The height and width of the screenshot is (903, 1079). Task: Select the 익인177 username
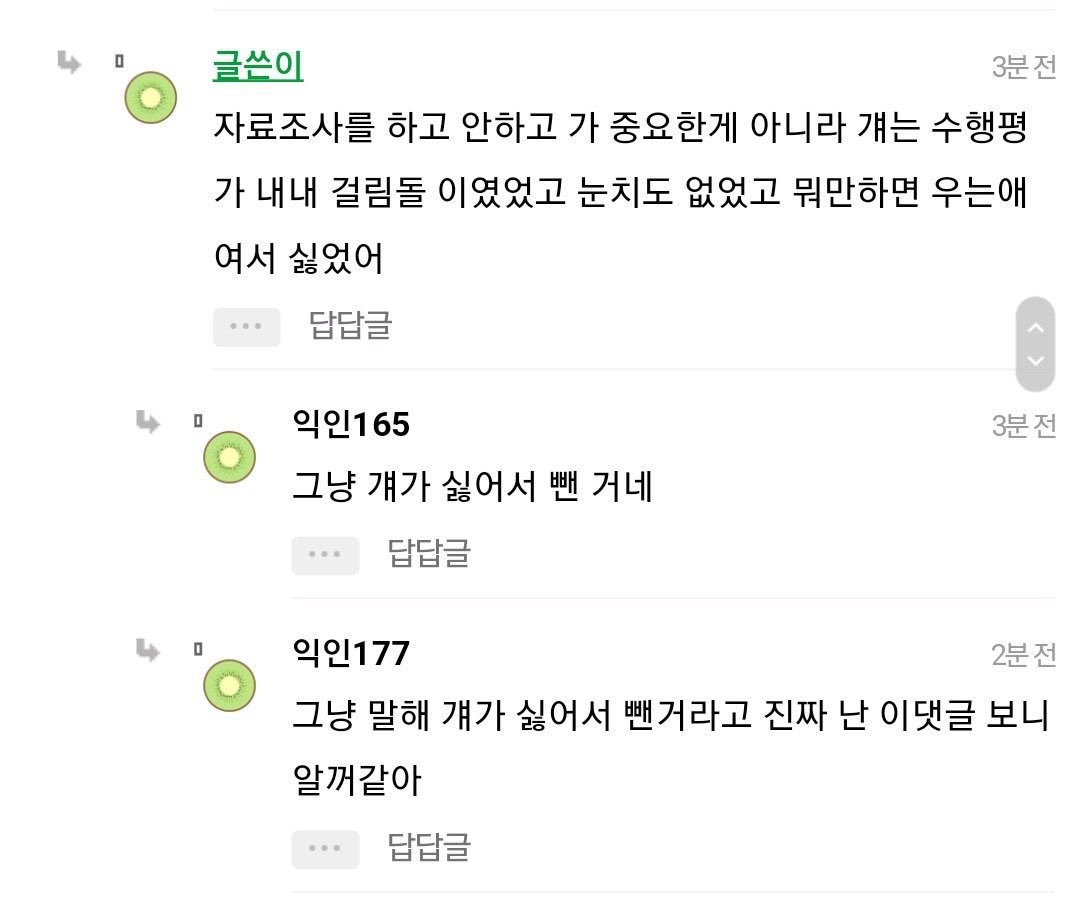tap(350, 653)
